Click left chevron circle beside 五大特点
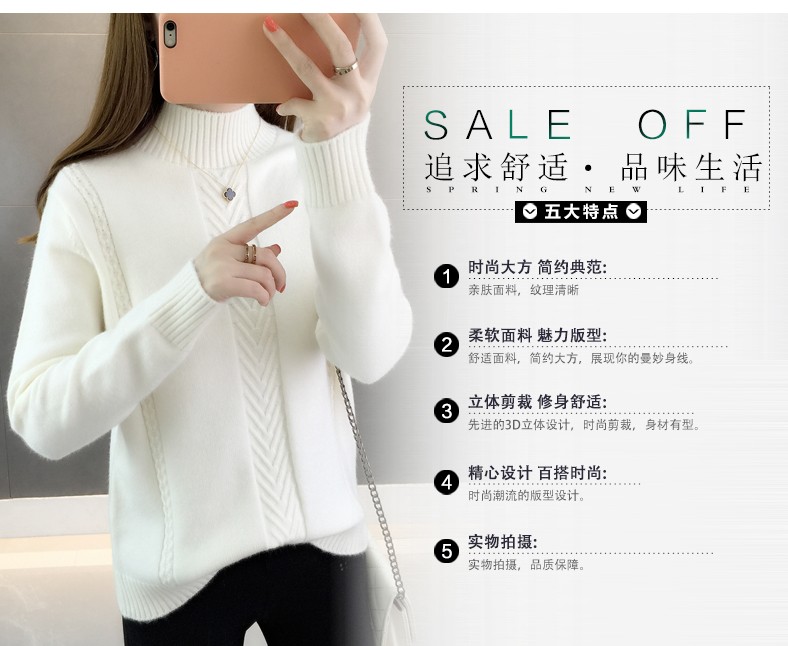This screenshot has width=788, height=646. click(530, 212)
